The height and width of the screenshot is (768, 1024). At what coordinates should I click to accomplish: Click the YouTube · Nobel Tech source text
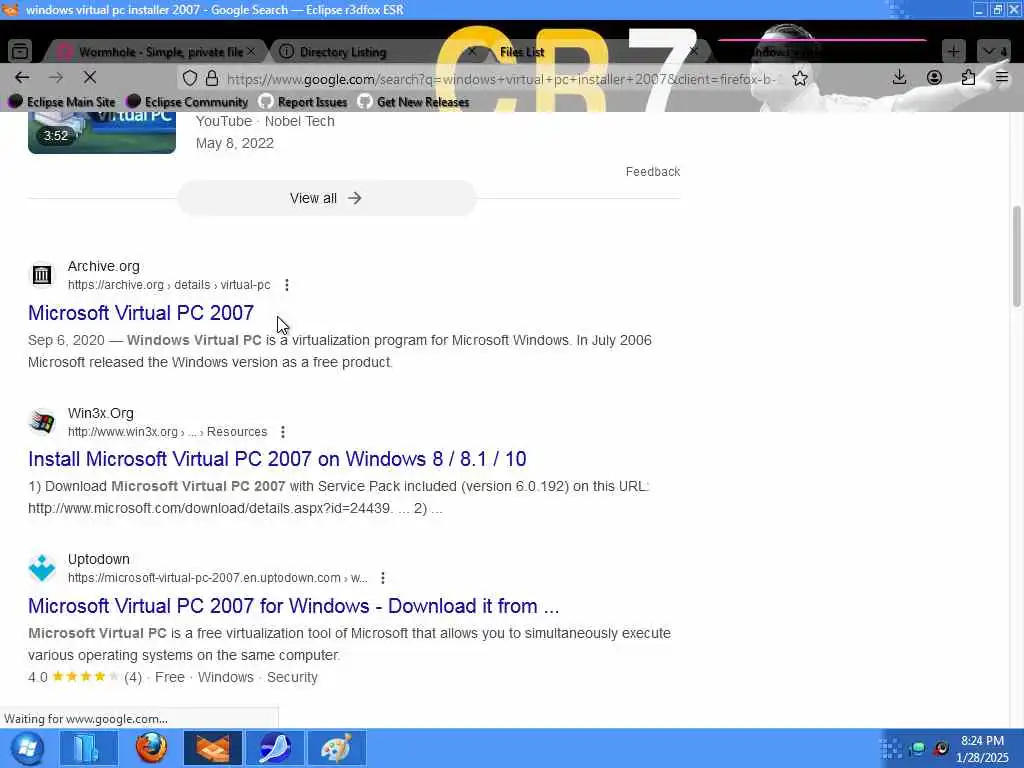(265, 121)
